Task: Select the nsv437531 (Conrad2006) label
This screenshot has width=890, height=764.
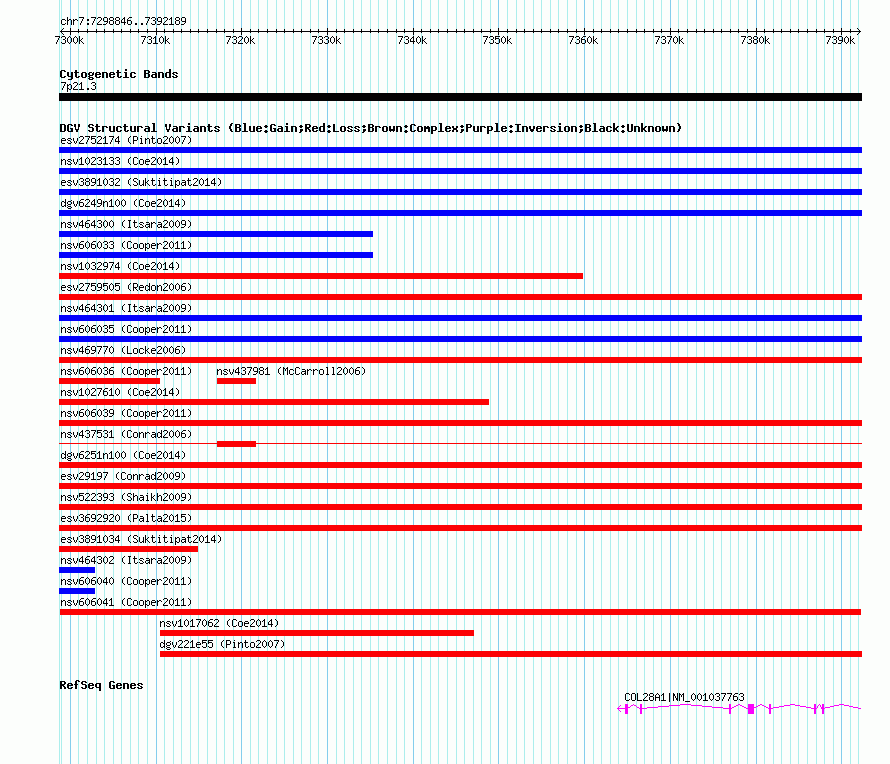Action: click(126, 434)
